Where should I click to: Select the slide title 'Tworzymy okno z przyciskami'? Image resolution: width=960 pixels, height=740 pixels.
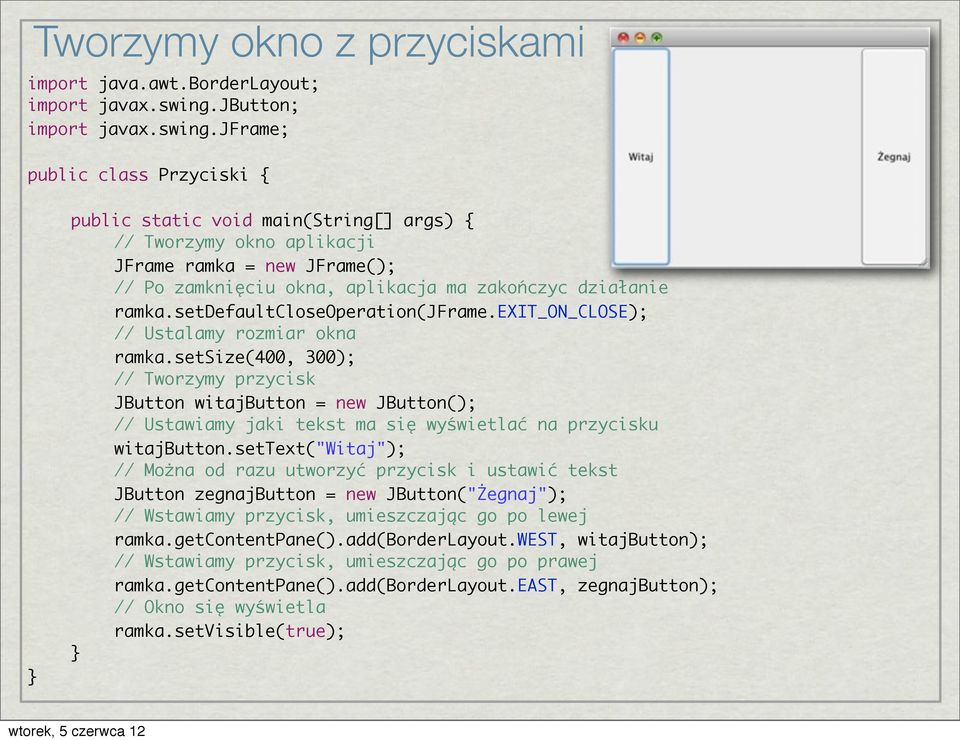pos(309,43)
